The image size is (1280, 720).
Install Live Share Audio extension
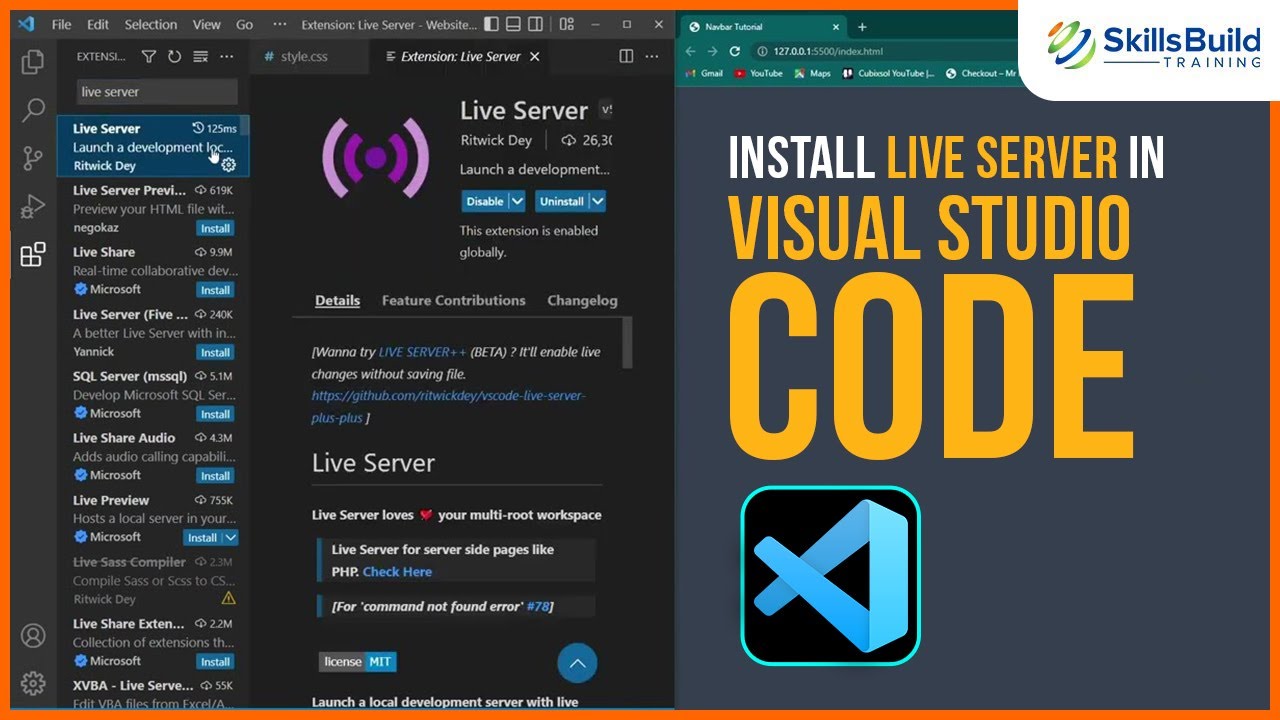(x=215, y=476)
